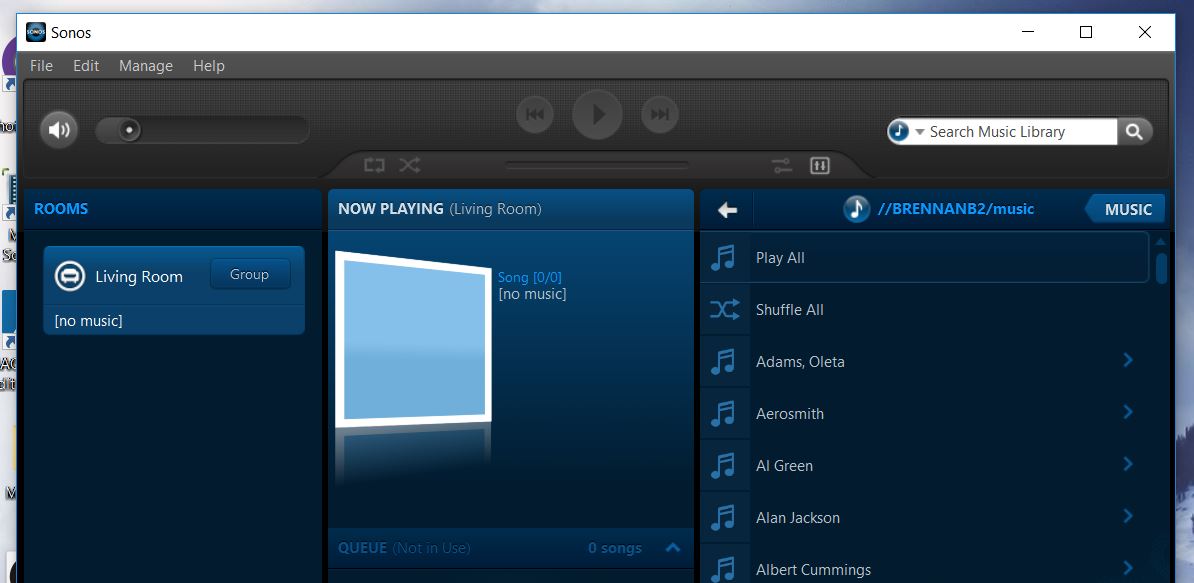Open the search source dropdown
The height and width of the screenshot is (583, 1194).
tap(919, 132)
